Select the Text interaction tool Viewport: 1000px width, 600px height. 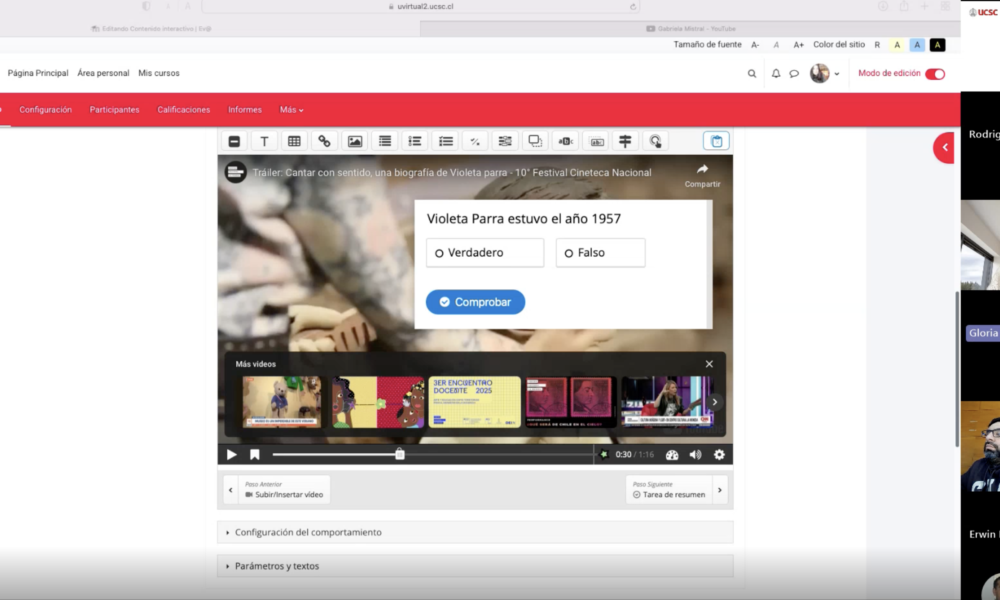tap(264, 141)
